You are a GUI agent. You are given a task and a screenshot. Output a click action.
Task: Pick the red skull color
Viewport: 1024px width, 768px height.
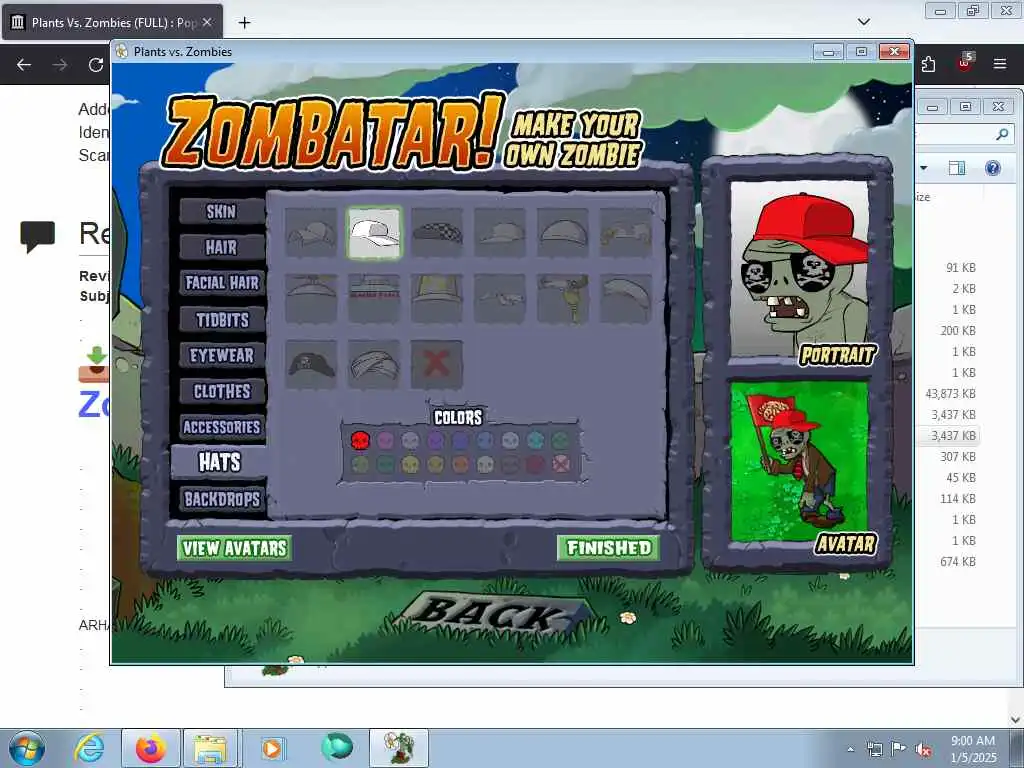tap(360, 440)
